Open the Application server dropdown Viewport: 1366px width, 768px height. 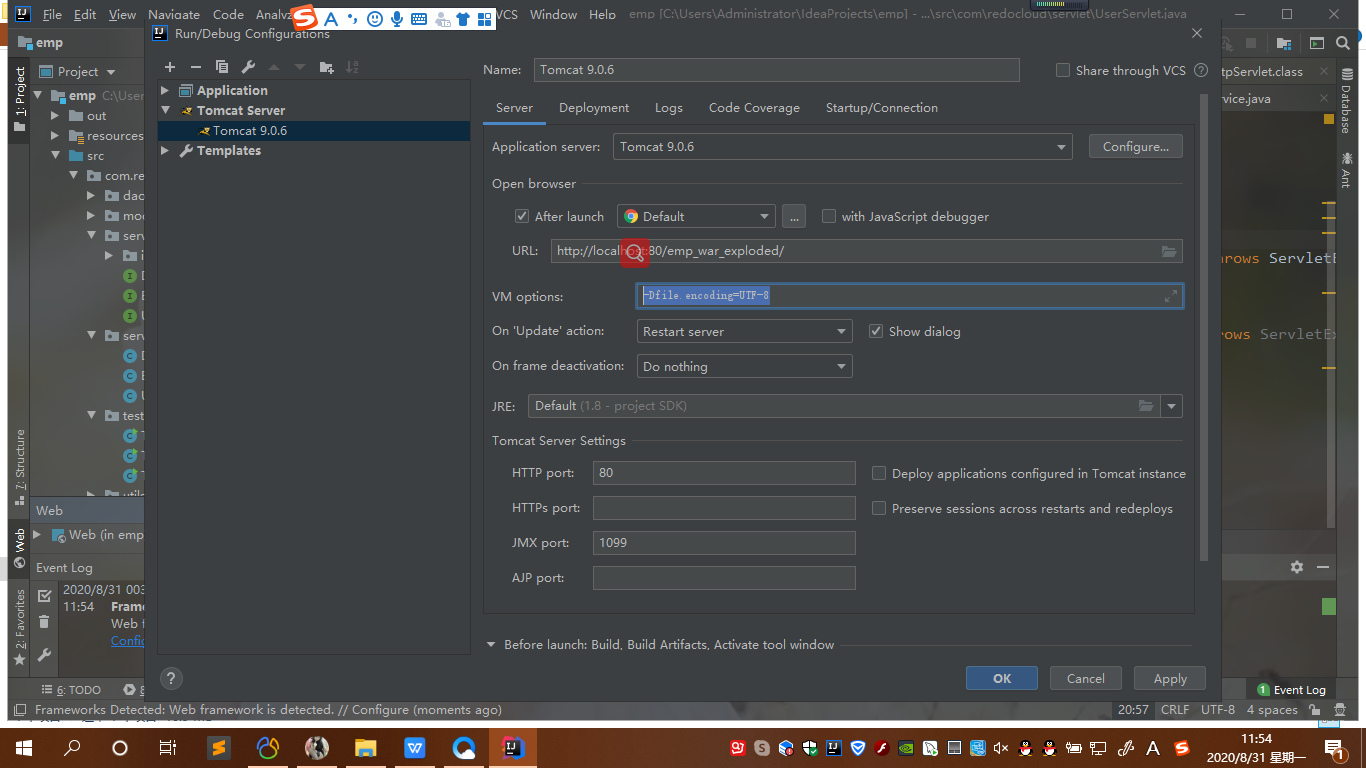tap(843, 146)
